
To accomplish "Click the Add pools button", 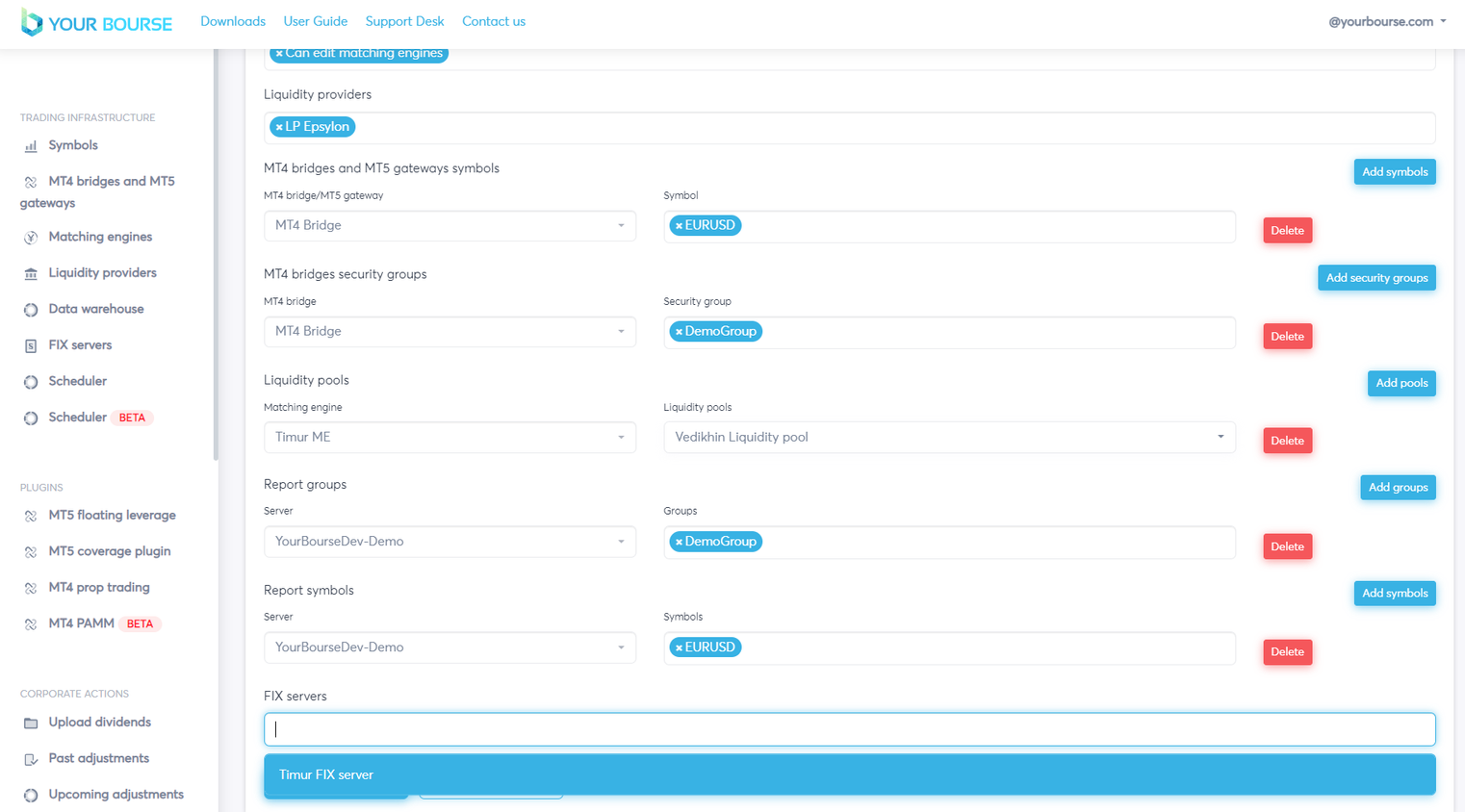I will click(x=1401, y=384).
